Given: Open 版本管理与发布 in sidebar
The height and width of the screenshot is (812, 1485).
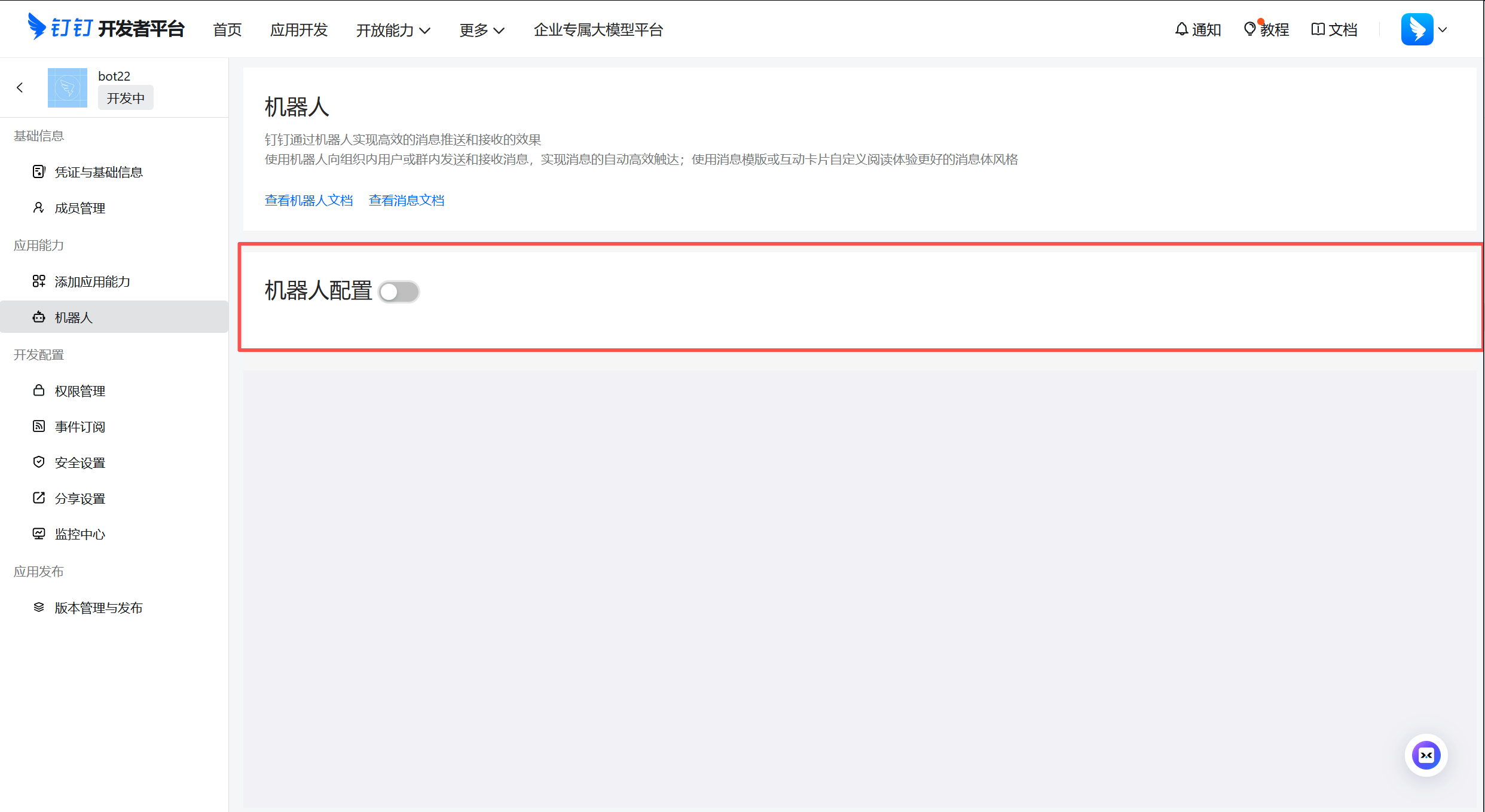Looking at the screenshot, I should point(99,608).
